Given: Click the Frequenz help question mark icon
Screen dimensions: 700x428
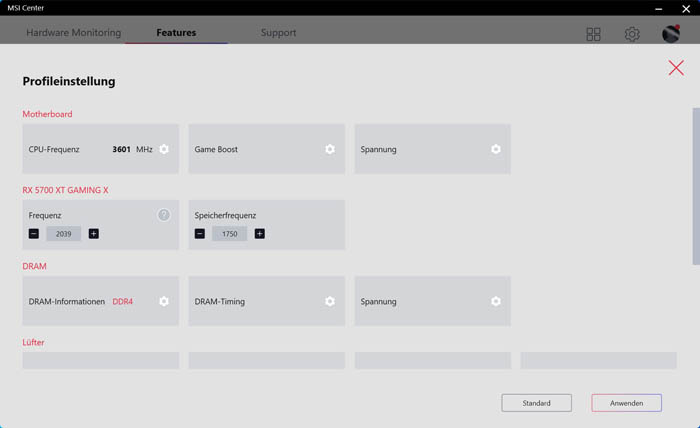Looking at the screenshot, I should point(164,215).
